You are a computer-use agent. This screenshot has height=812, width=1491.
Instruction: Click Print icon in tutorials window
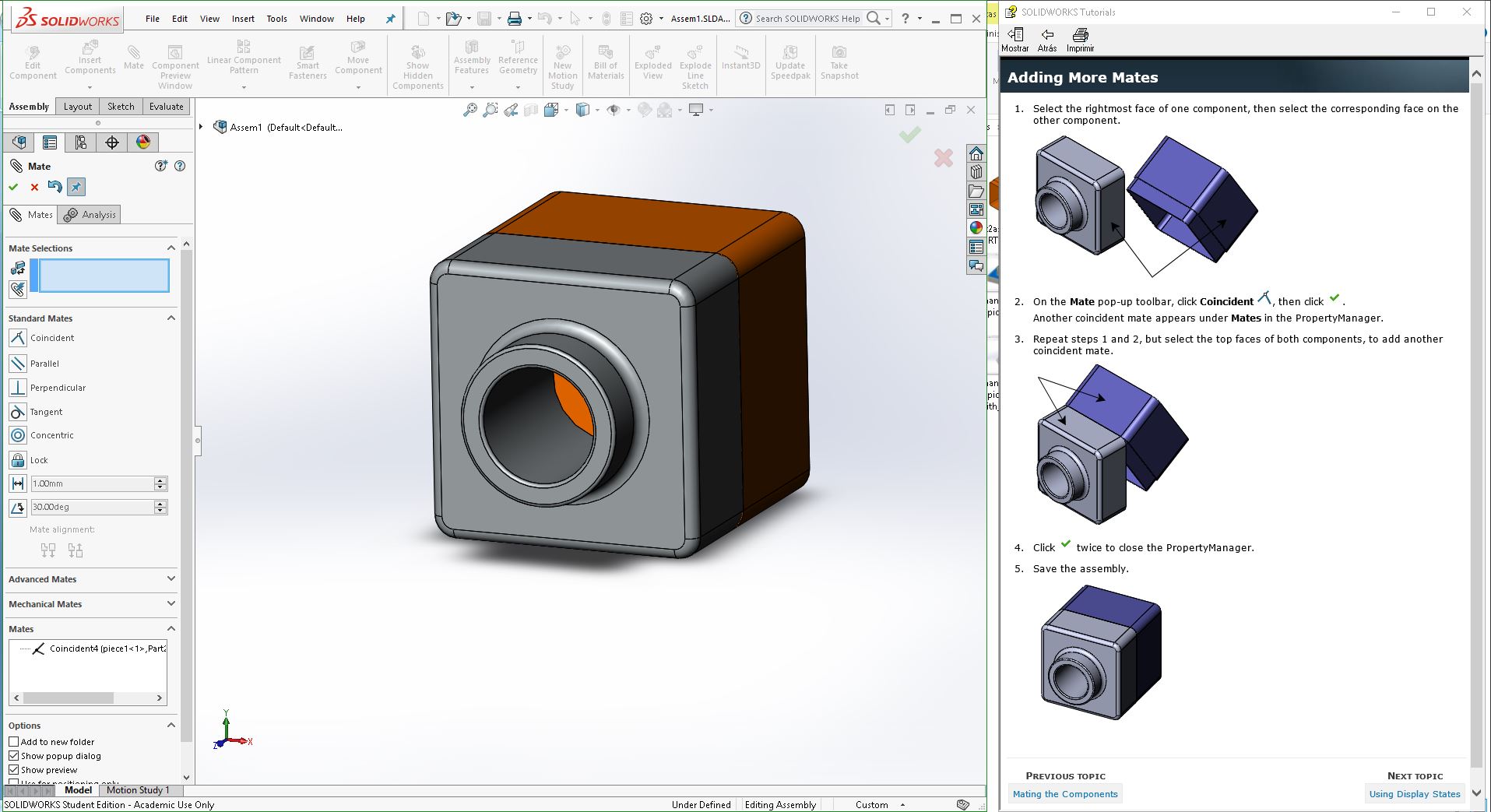[x=1080, y=40]
